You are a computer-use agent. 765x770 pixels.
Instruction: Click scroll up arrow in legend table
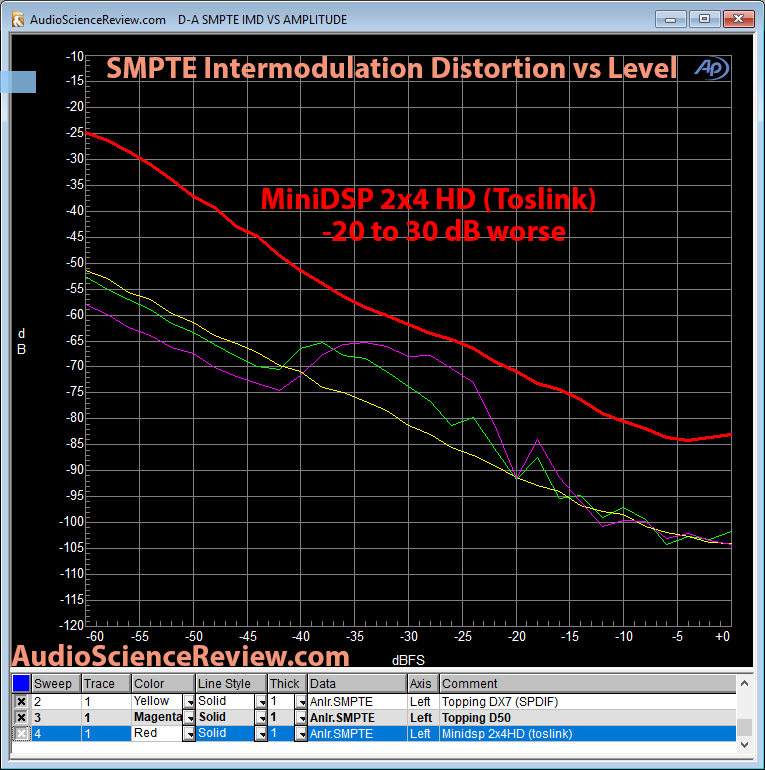click(744, 683)
